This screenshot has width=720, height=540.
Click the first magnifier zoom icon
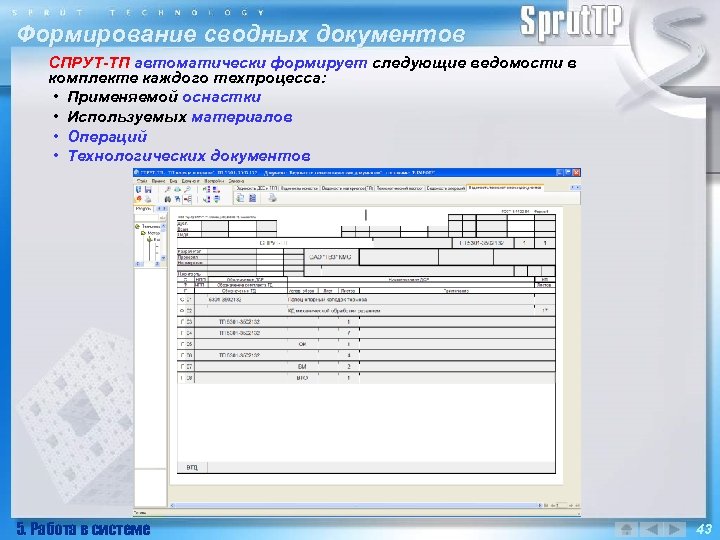pyautogui.click(x=168, y=189)
